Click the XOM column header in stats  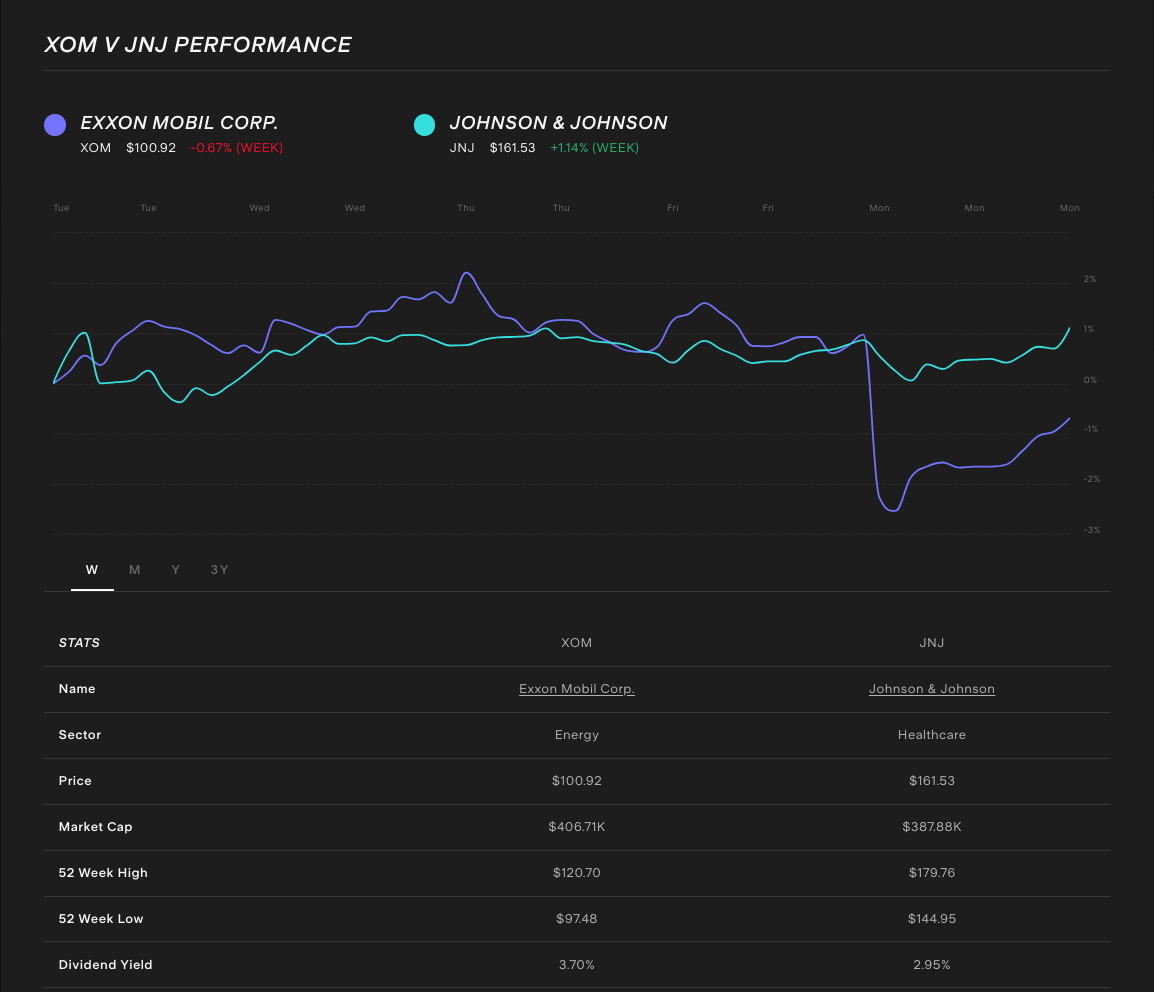(576, 642)
